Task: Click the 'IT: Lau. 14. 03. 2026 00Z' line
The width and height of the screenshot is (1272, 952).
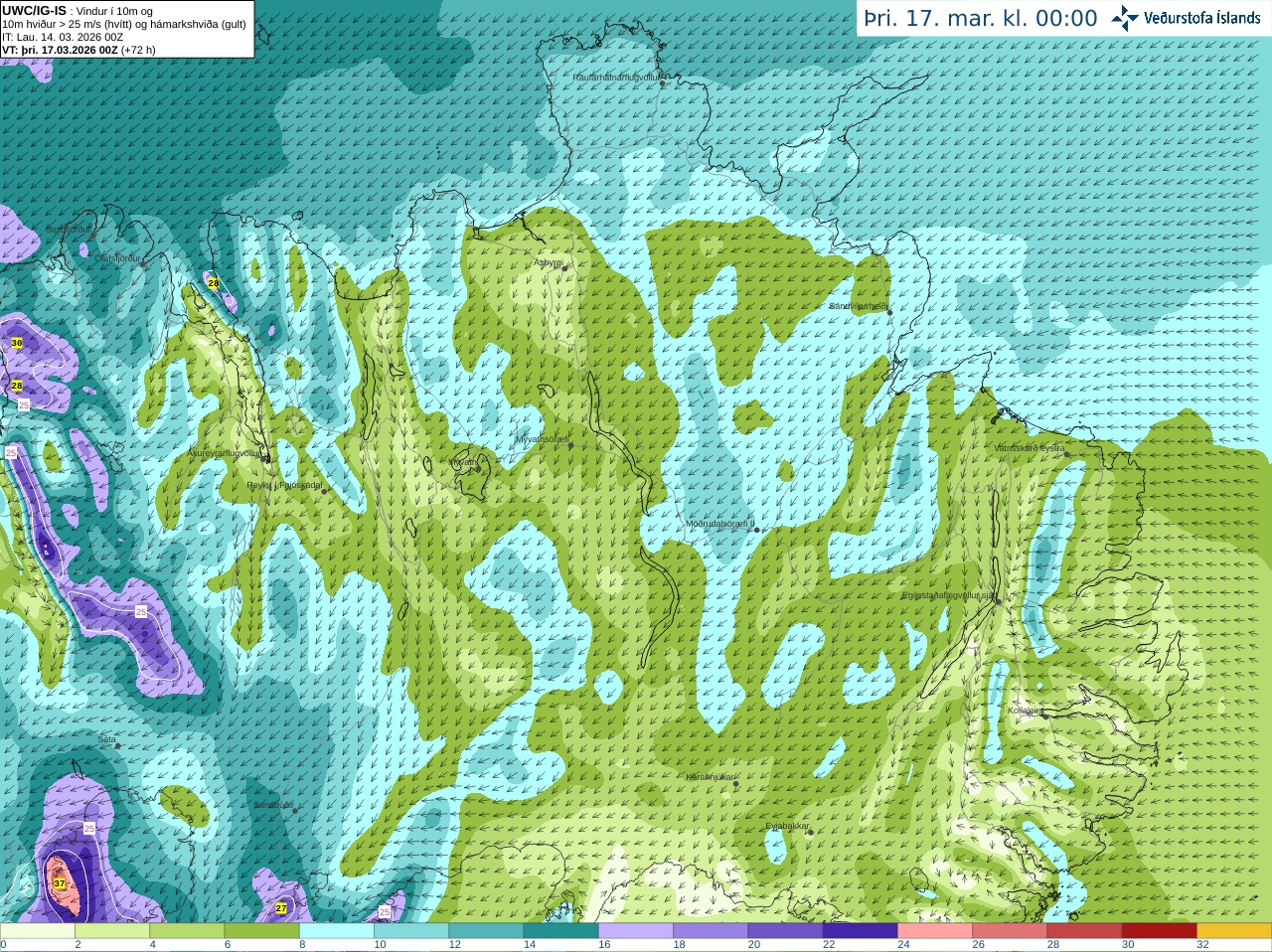Action: click(x=63, y=37)
